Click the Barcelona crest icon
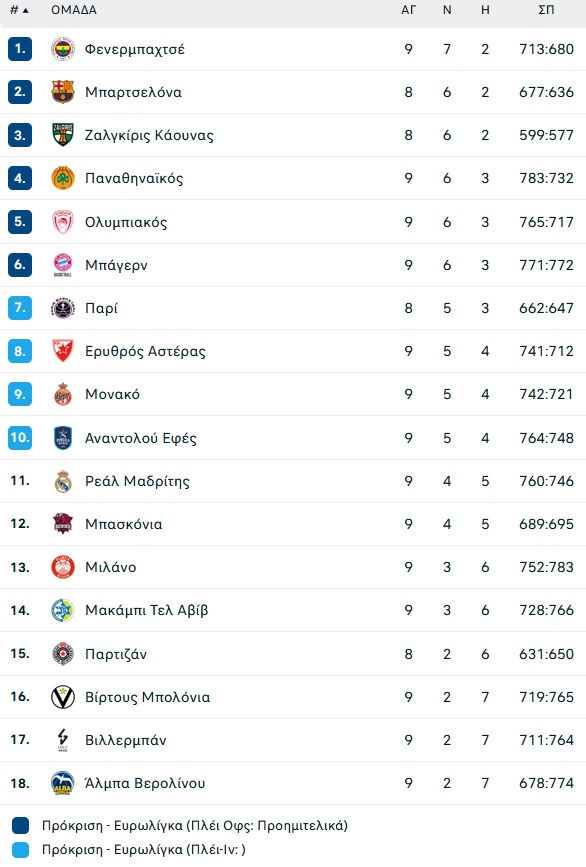The width and height of the screenshot is (586, 867). [62, 92]
